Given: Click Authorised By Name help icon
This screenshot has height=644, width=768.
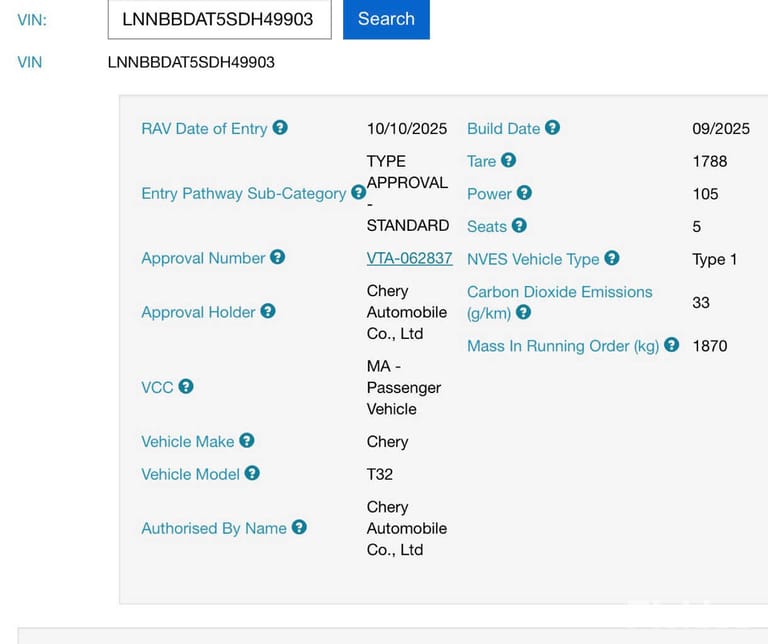Looking at the screenshot, I should pos(299,527).
